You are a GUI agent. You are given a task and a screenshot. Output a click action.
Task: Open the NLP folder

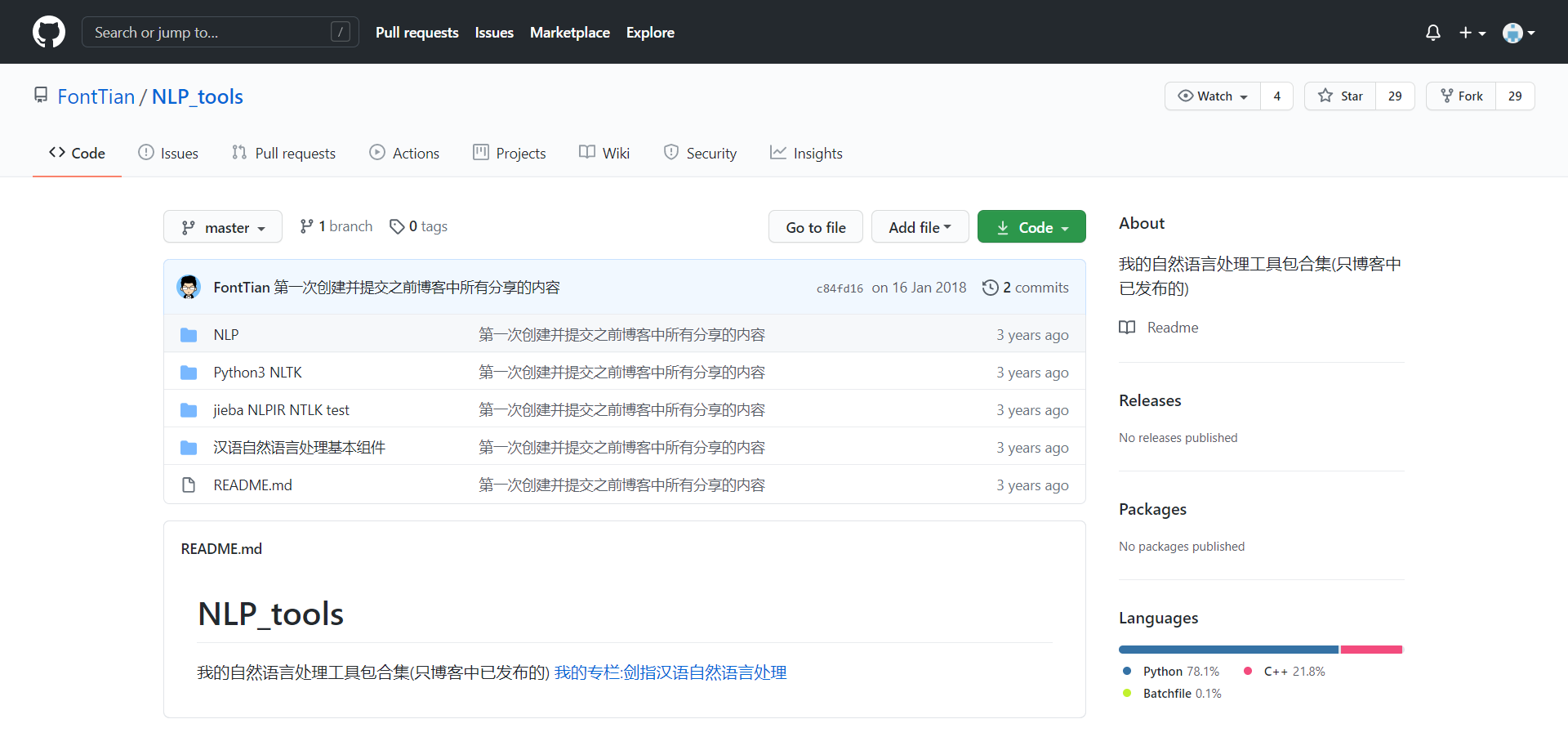[226, 335]
